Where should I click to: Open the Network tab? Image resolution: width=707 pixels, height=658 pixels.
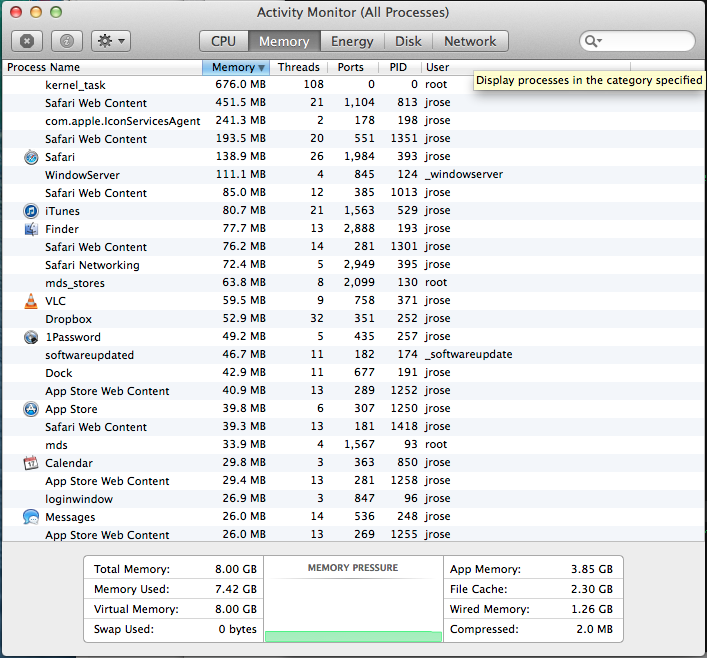pos(470,41)
